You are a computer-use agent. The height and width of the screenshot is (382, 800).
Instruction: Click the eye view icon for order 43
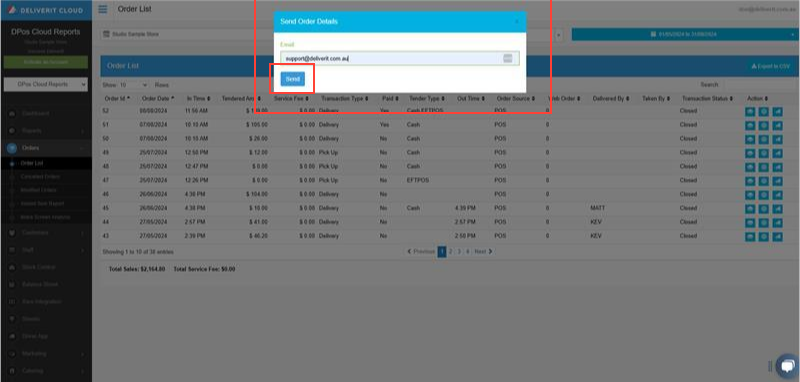tap(750, 236)
